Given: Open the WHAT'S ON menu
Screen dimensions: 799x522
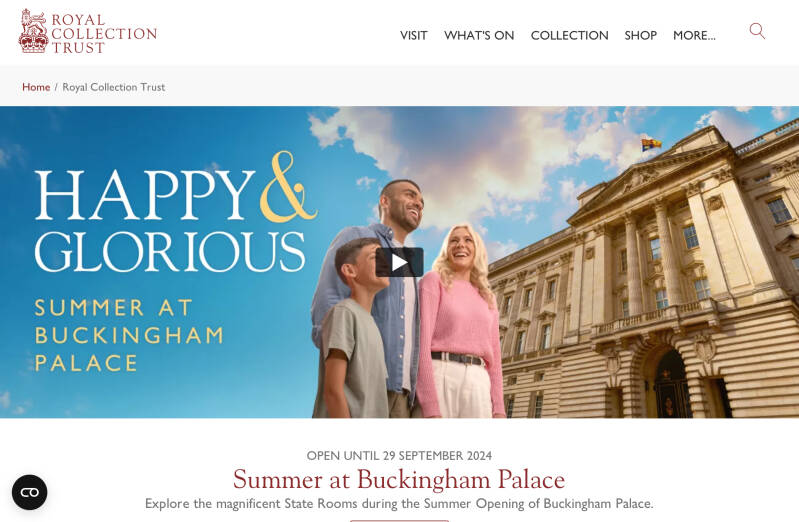Looking at the screenshot, I should pos(479,35).
